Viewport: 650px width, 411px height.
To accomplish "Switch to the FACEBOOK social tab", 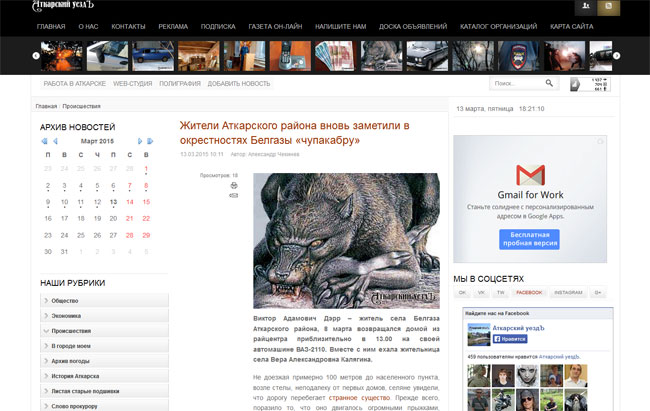I will pos(528,293).
